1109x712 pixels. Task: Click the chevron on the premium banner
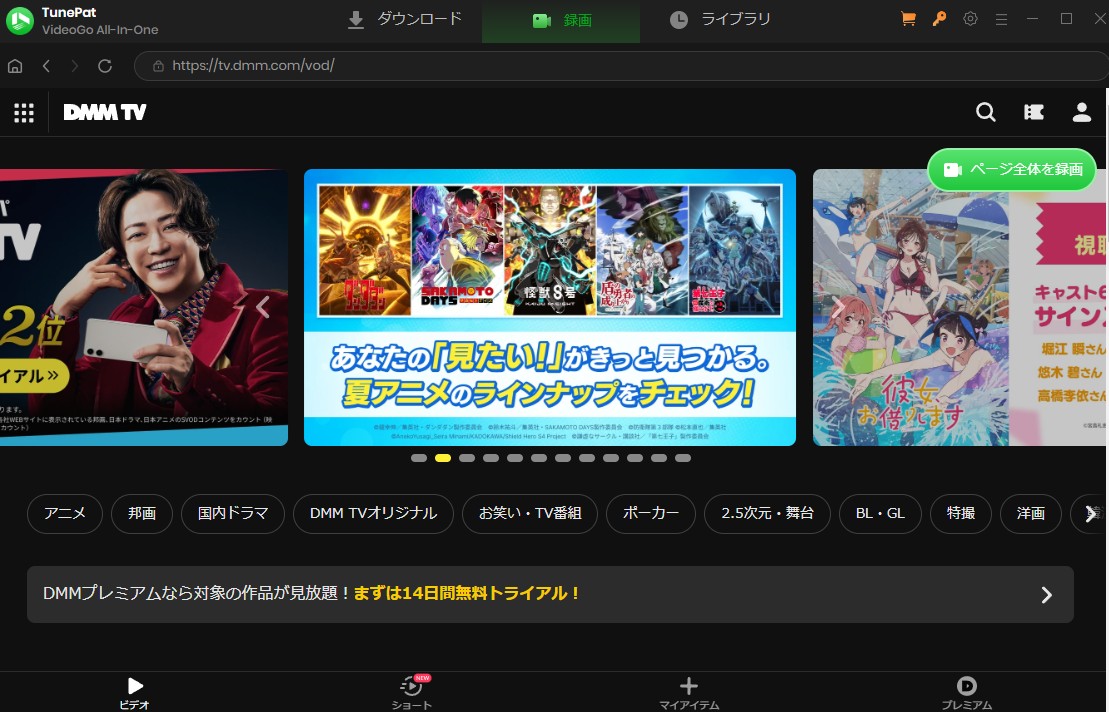pos(1047,595)
